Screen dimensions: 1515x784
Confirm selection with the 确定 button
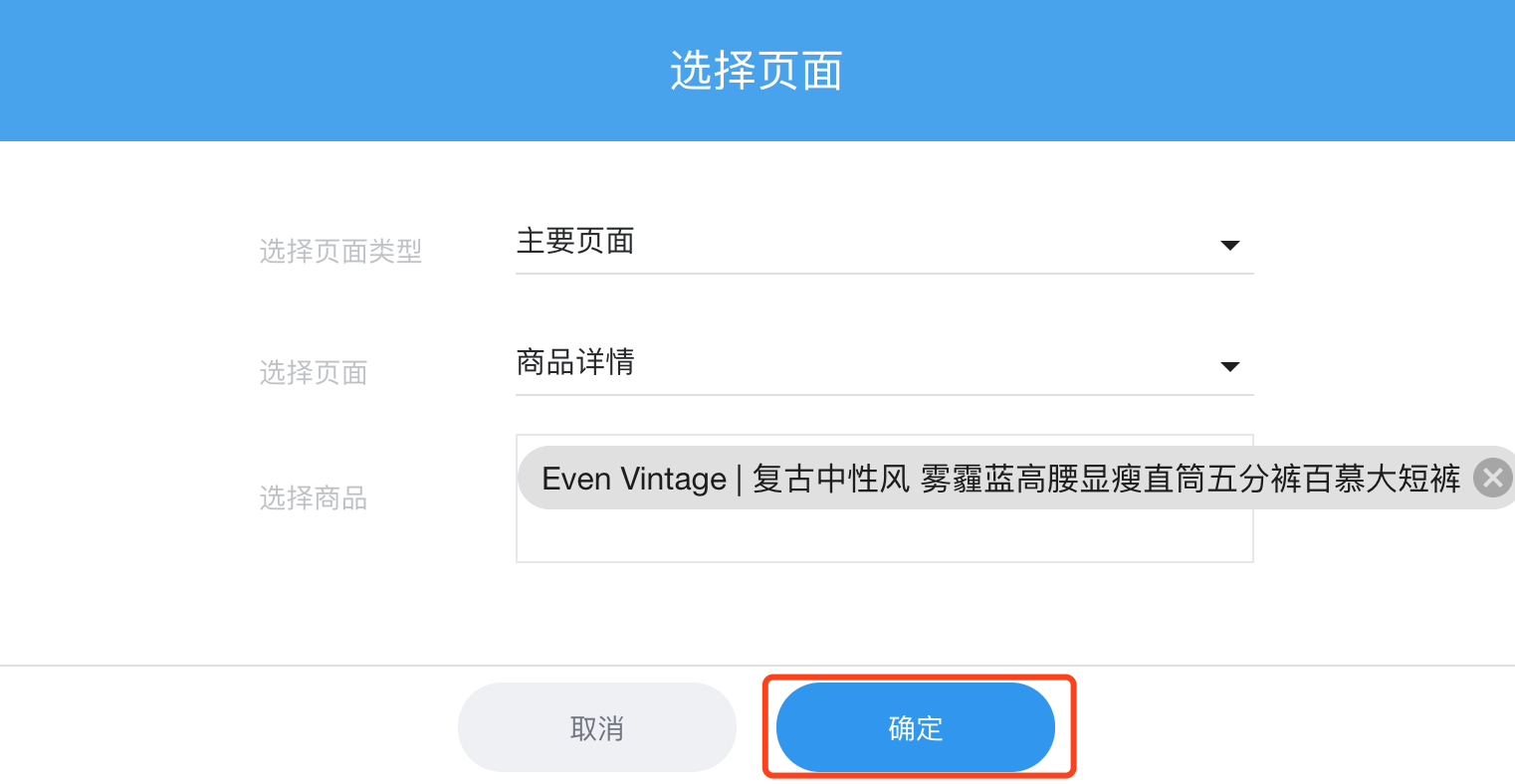pyautogui.click(x=916, y=727)
